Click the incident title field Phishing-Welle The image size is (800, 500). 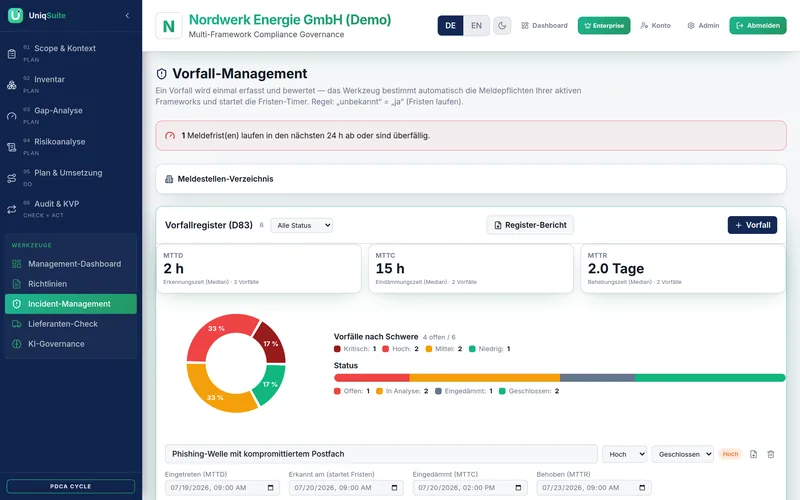pyautogui.click(x=381, y=454)
